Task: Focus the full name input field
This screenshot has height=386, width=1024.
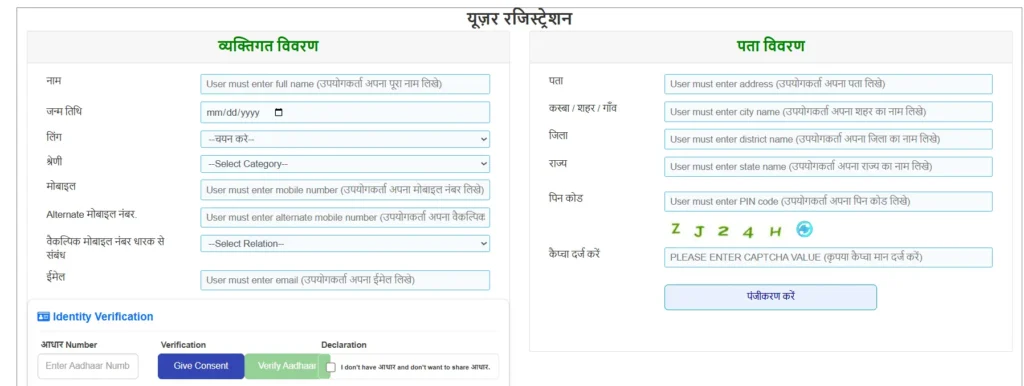Action: pos(345,84)
